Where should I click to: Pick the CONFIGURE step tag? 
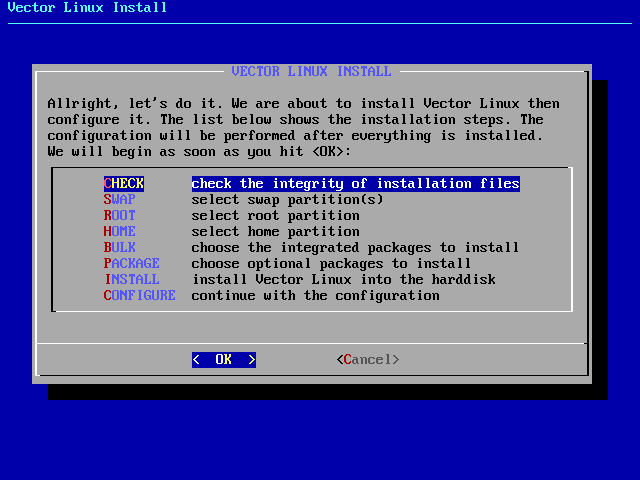click(139, 296)
